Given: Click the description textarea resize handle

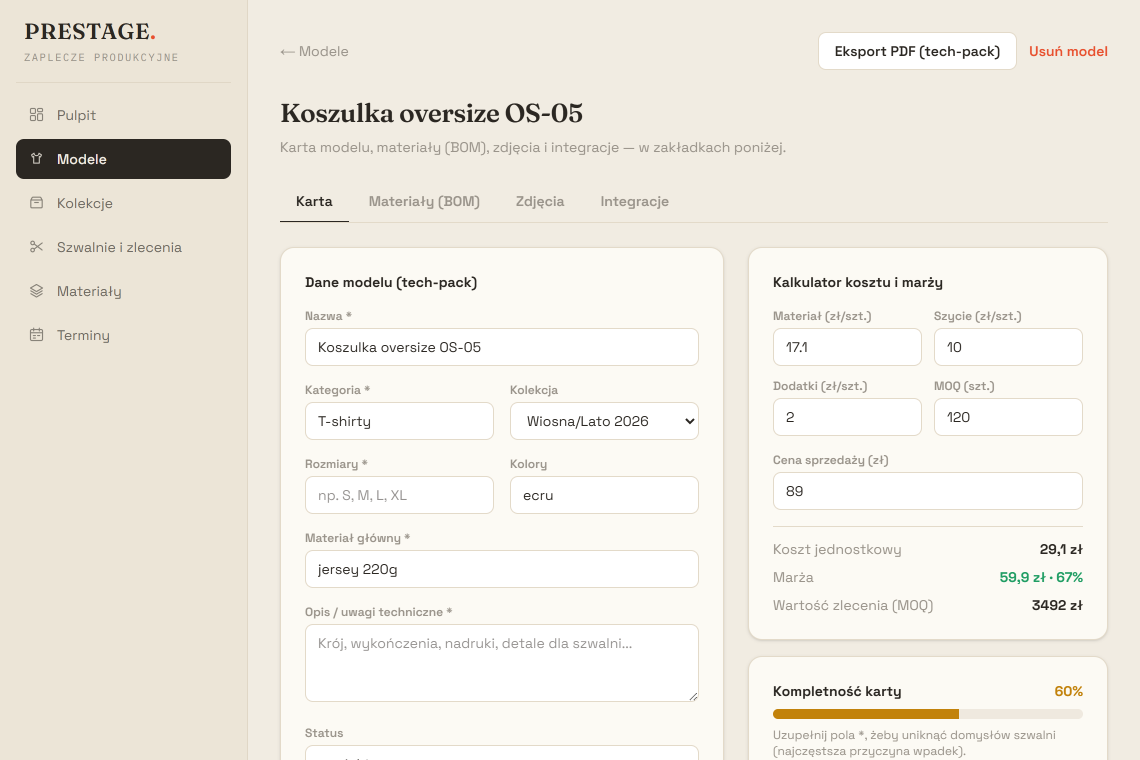Looking at the screenshot, I should point(693,696).
